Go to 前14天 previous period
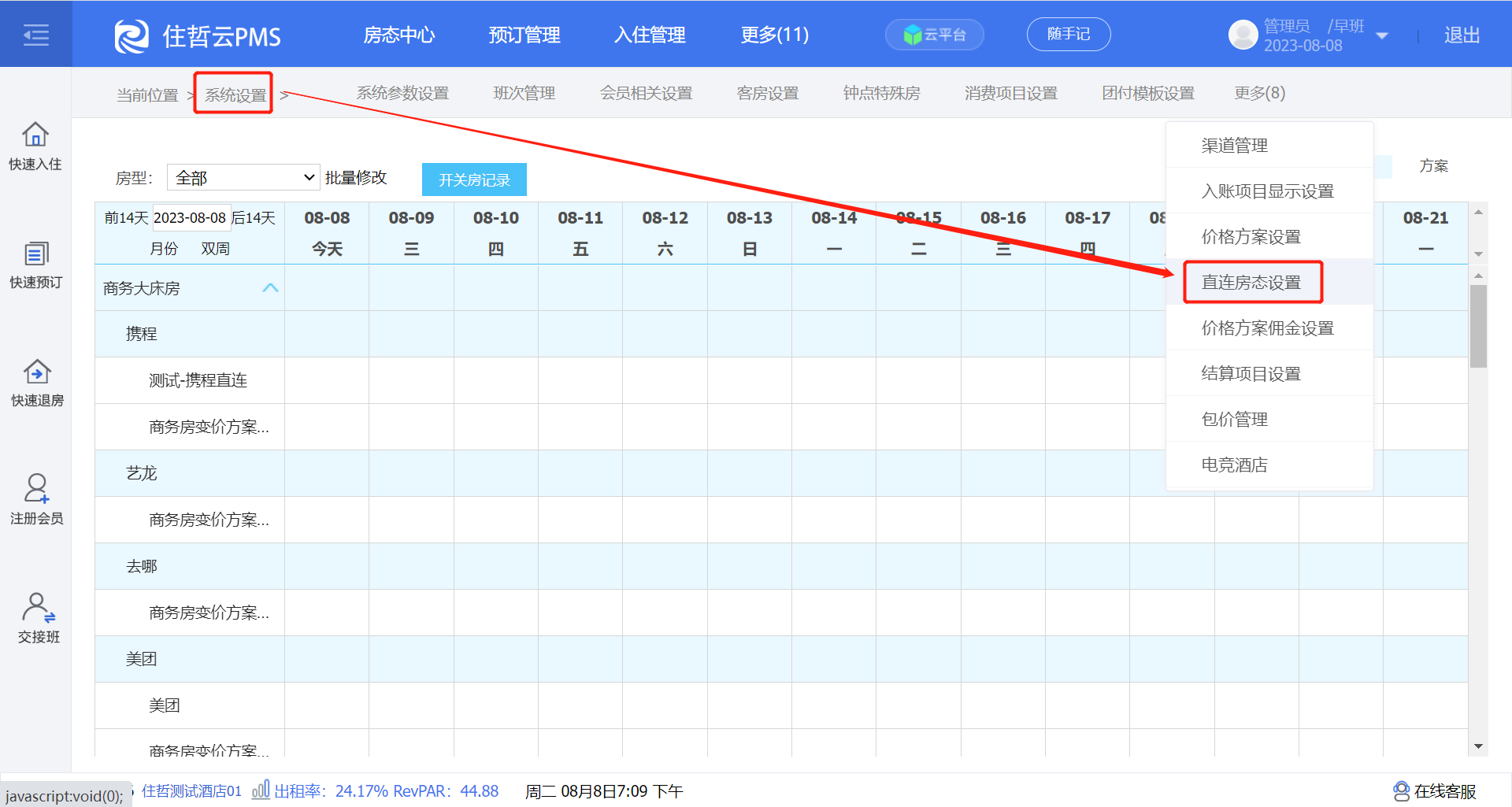Screen dimensions: 1512x807 coord(126,217)
